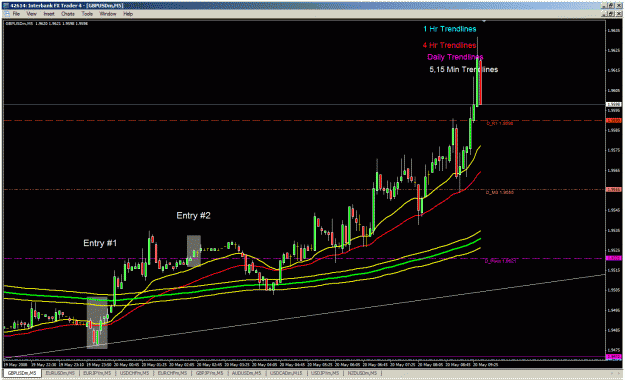Switch to the AUDUSDm,M5 chart tab
Screen dimensions: 625x380
click(x=246, y=373)
